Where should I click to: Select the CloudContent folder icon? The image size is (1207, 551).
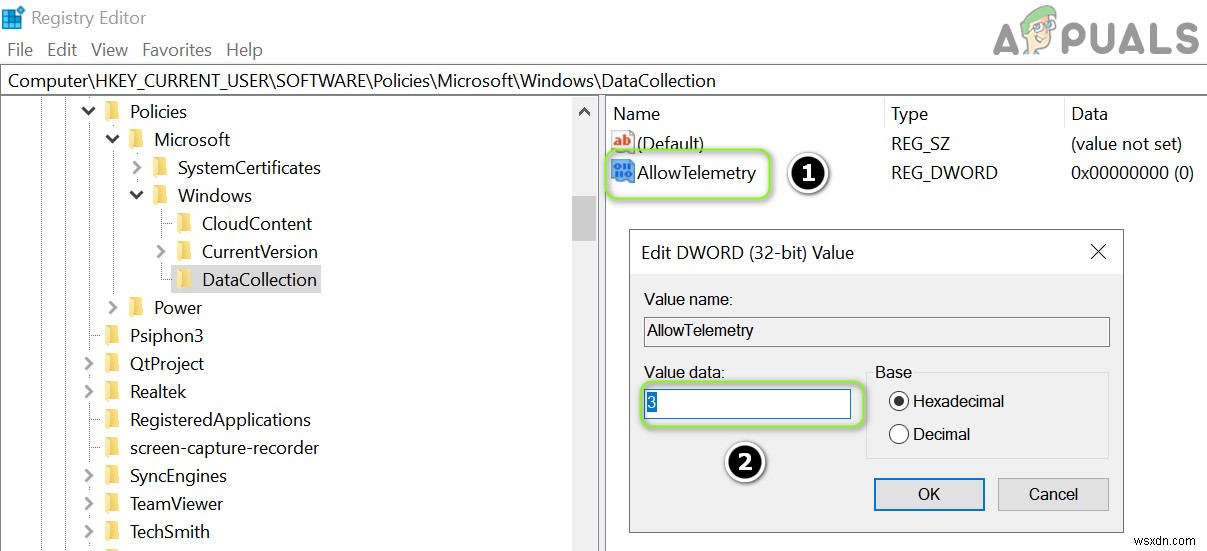coord(184,223)
